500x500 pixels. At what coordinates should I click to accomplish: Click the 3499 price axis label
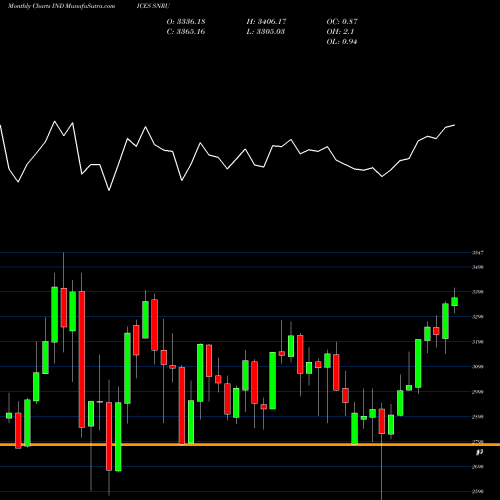pyautogui.click(x=478, y=267)
